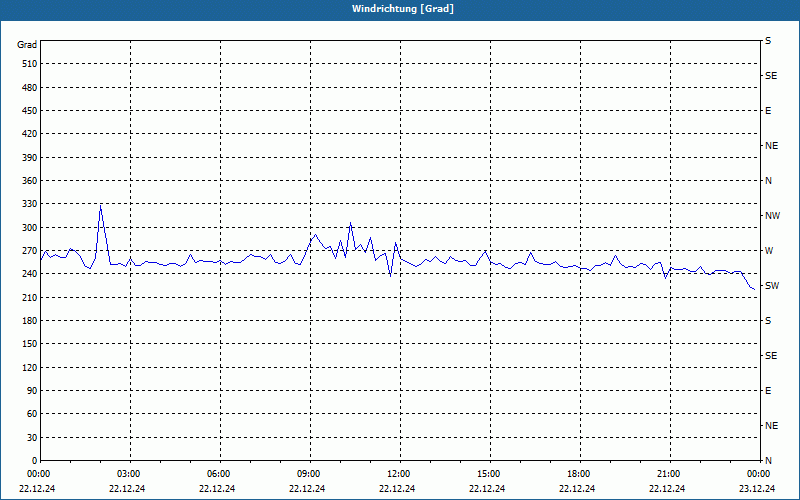
Task: Pick the y-axis value "420"
Action: point(30,134)
